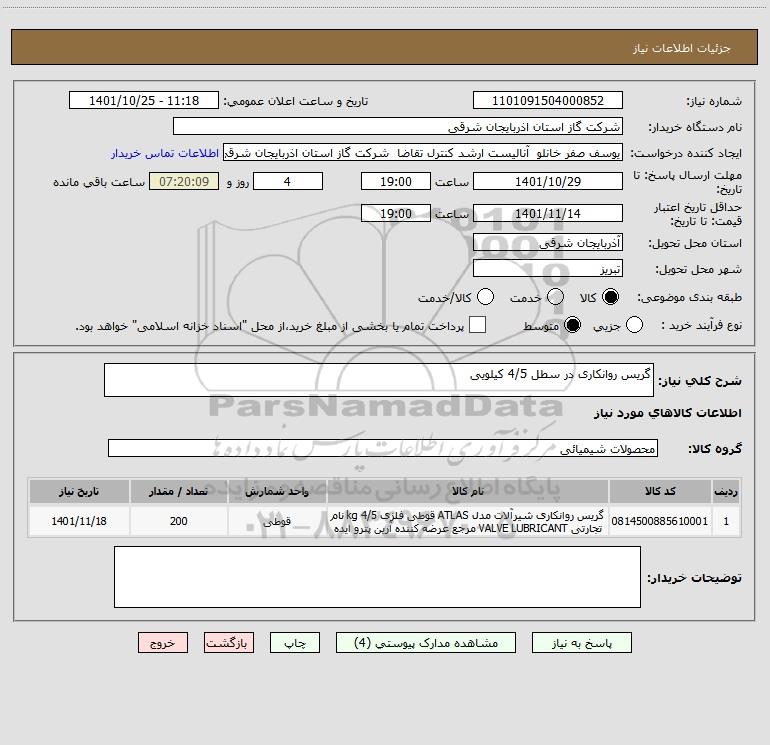Click product code 0814500885610001 cell
The image size is (770, 745).
(660, 521)
